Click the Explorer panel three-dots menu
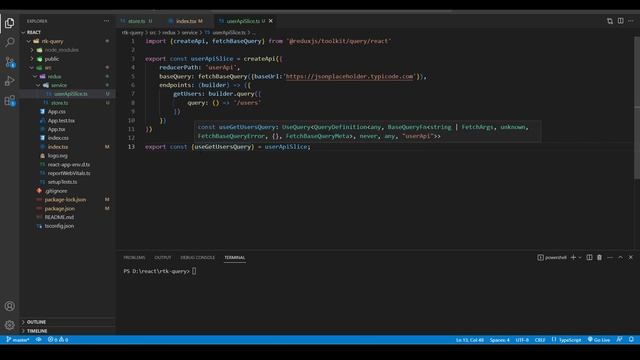This screenshot has width=640, height=360. click(107, 21)
